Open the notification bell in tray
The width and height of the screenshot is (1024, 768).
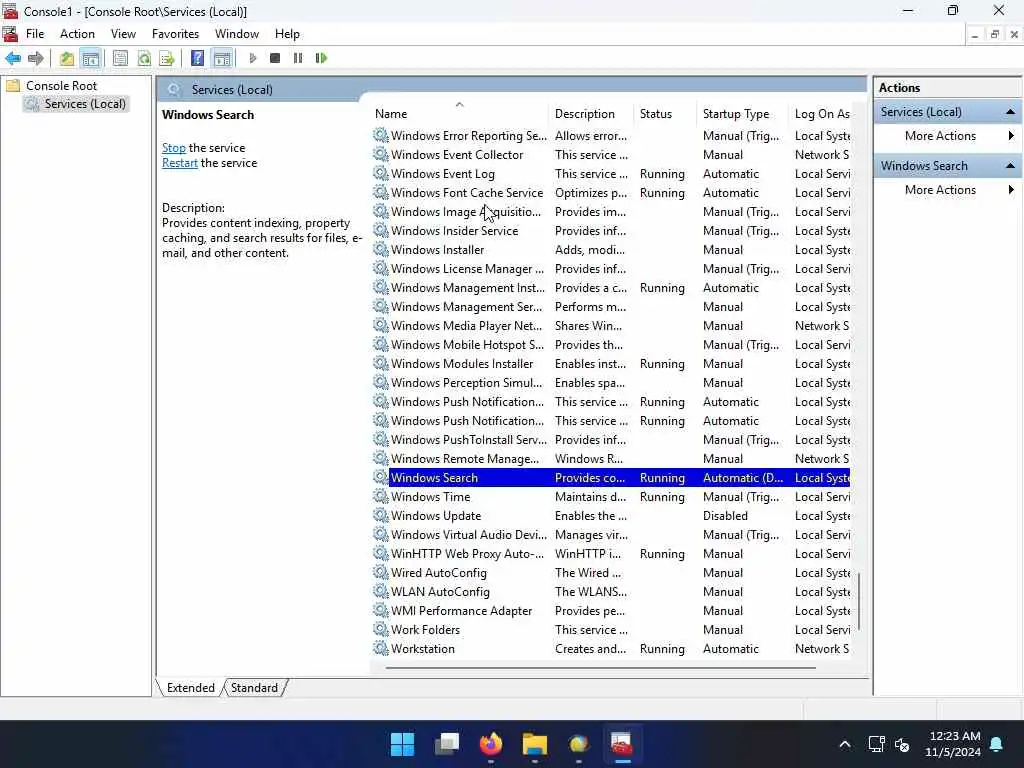click(x=997, y=744)
